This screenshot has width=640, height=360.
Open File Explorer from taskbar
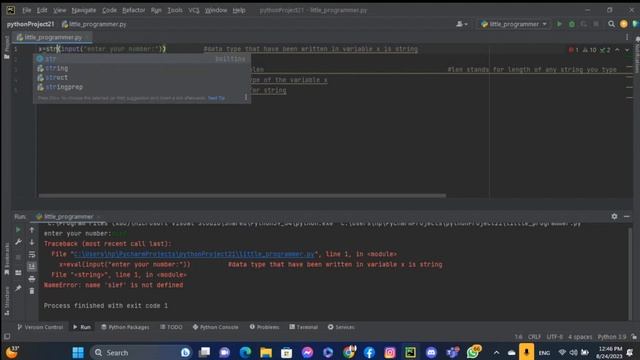266,352
